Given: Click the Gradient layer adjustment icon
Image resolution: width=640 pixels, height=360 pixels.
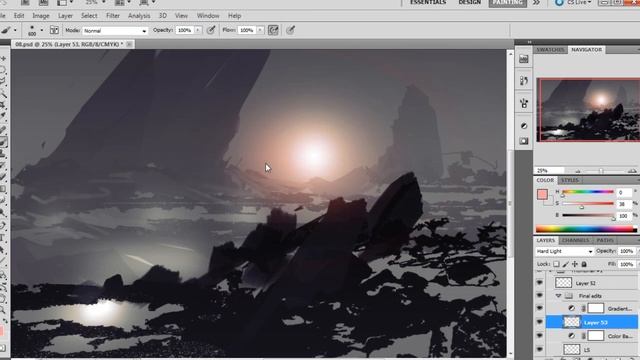Looking at the screenshot, I should (571, 309).
